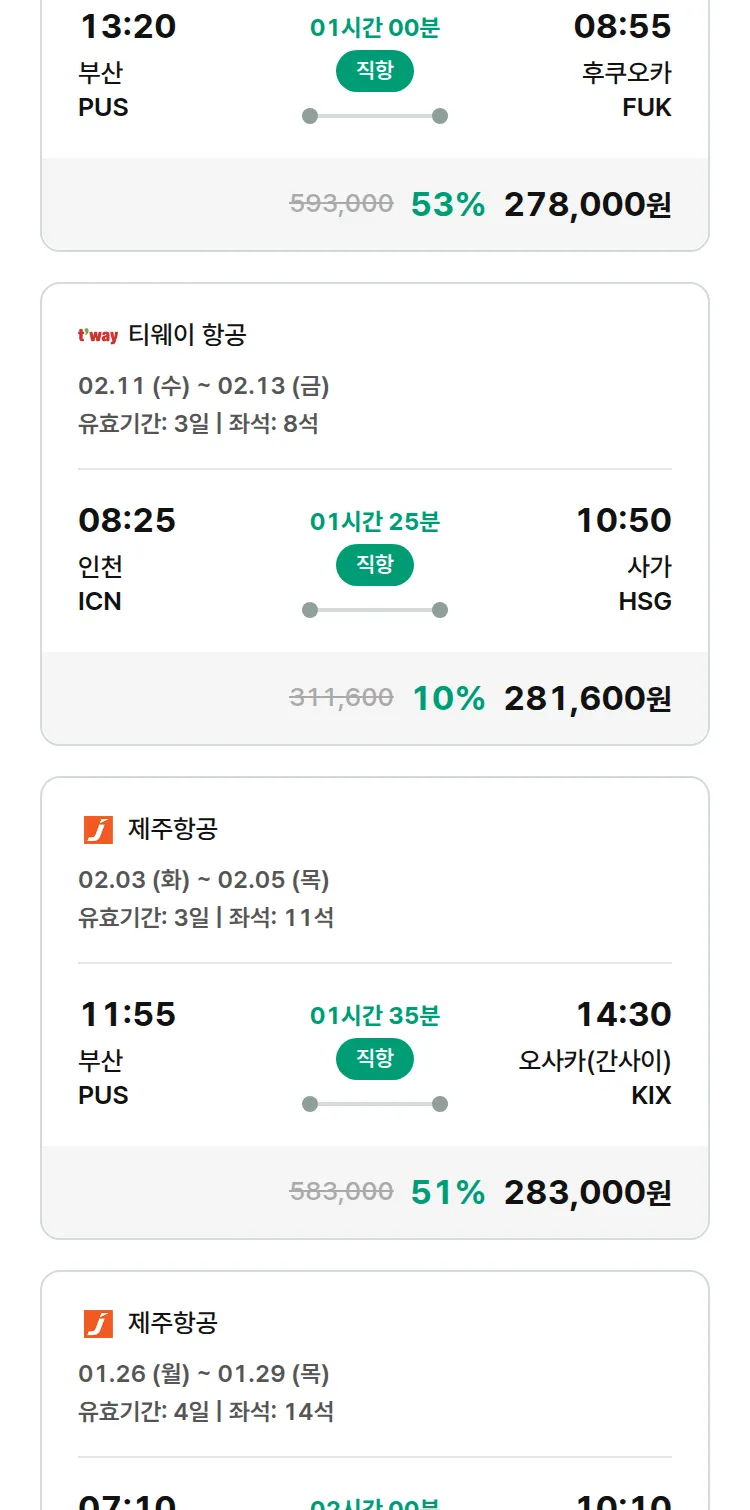Select the 283,000원 Jeju Air fare

pyautogui.click(x=587, y=1193)
